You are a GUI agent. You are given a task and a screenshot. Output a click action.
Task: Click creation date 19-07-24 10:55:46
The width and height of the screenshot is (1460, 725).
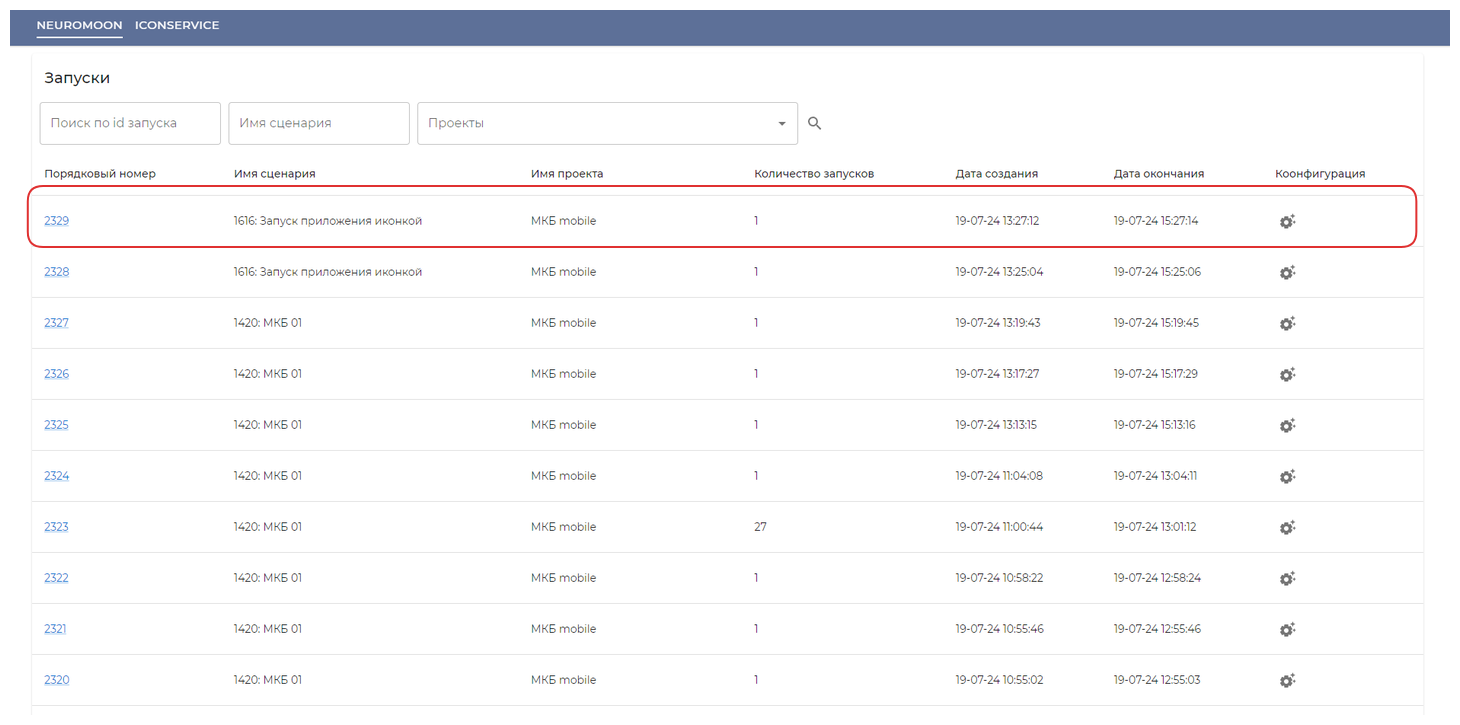pos(999,629)
